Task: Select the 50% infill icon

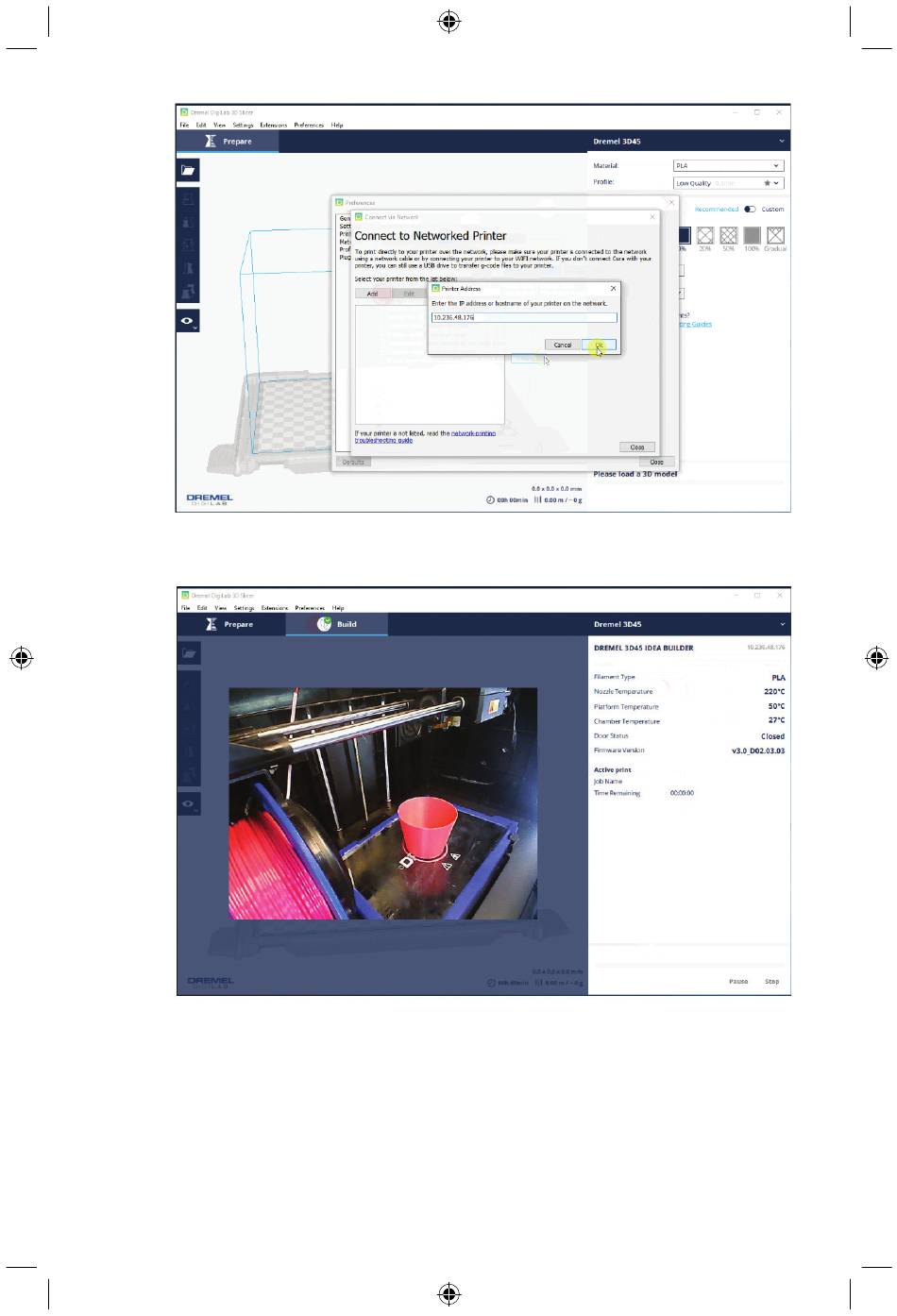Action: tap(729, 235)
